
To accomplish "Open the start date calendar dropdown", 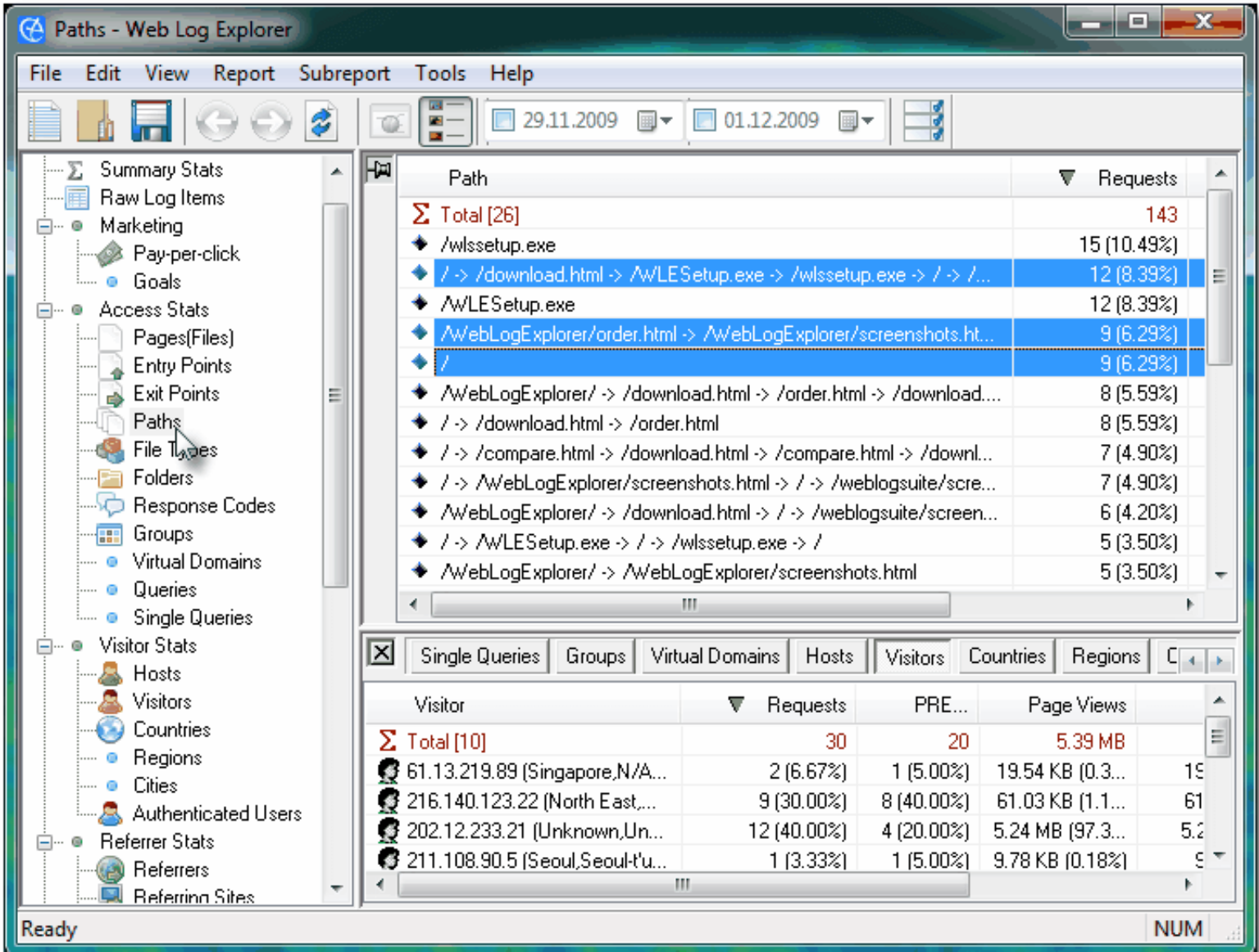I will (655, 121).
